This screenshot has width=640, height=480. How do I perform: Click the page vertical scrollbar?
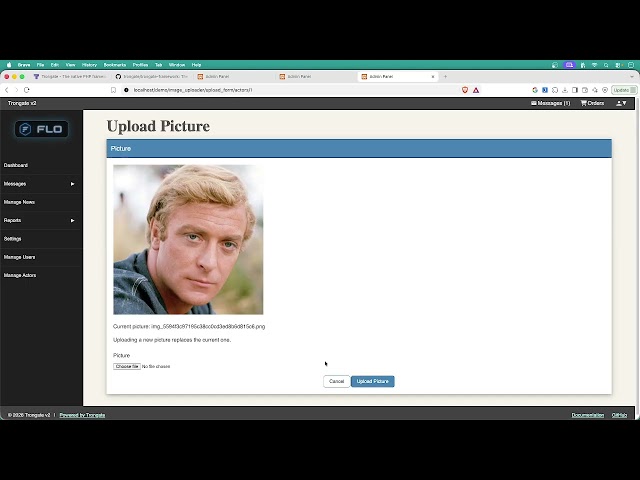coord(638,257)
